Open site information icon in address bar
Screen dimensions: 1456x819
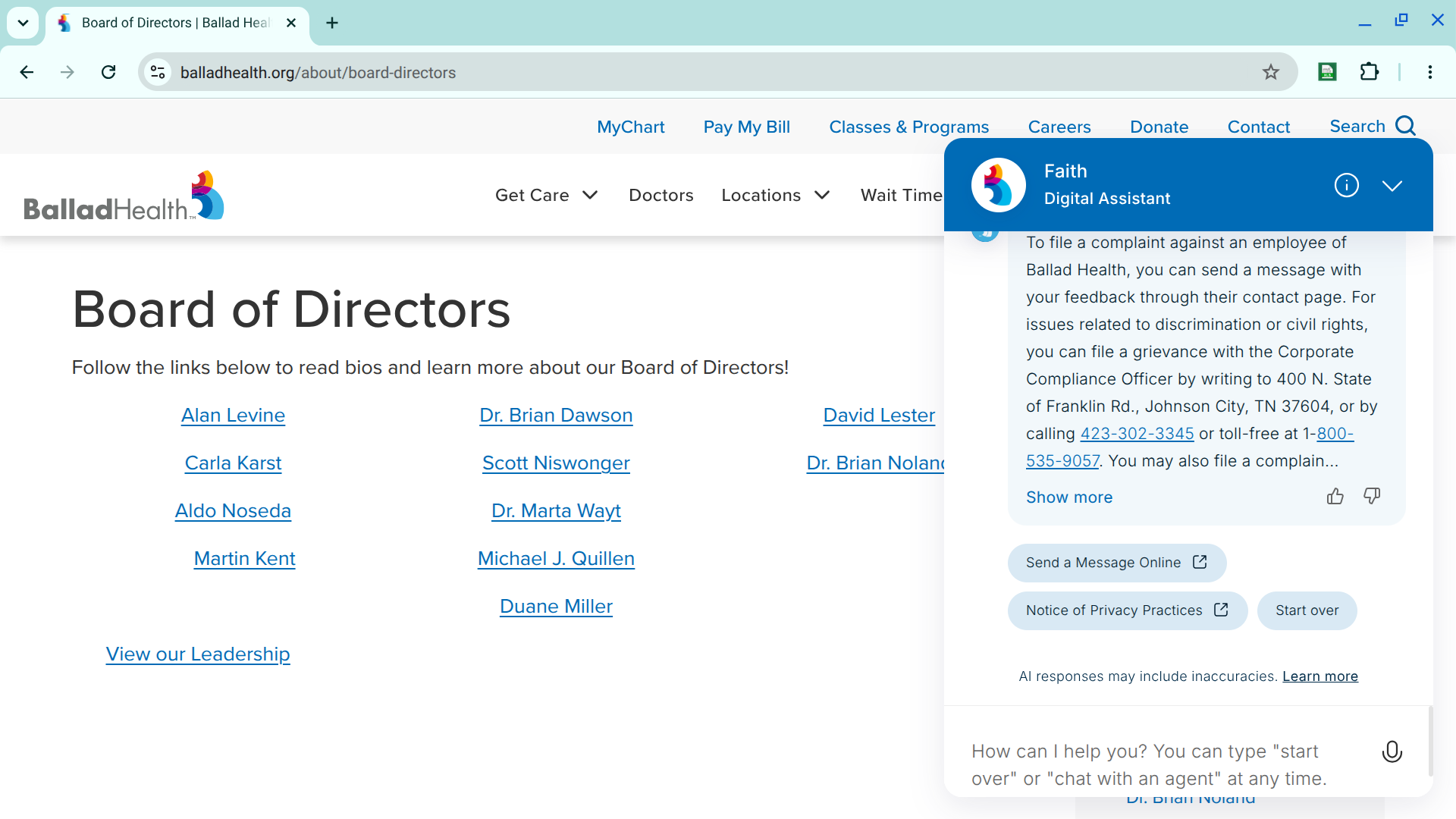click(158, 72)
